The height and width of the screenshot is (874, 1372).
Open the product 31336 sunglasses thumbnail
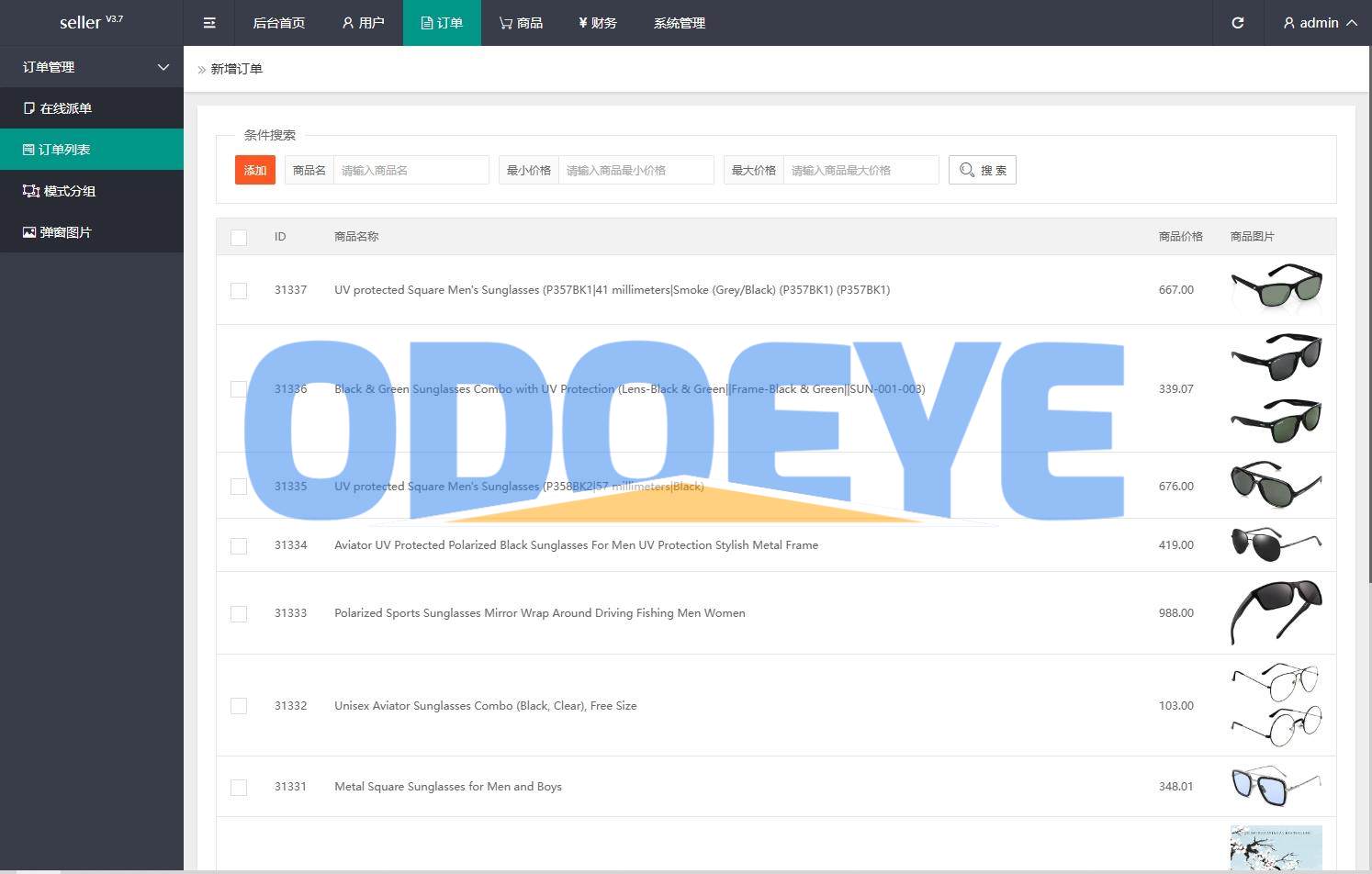1276,388
